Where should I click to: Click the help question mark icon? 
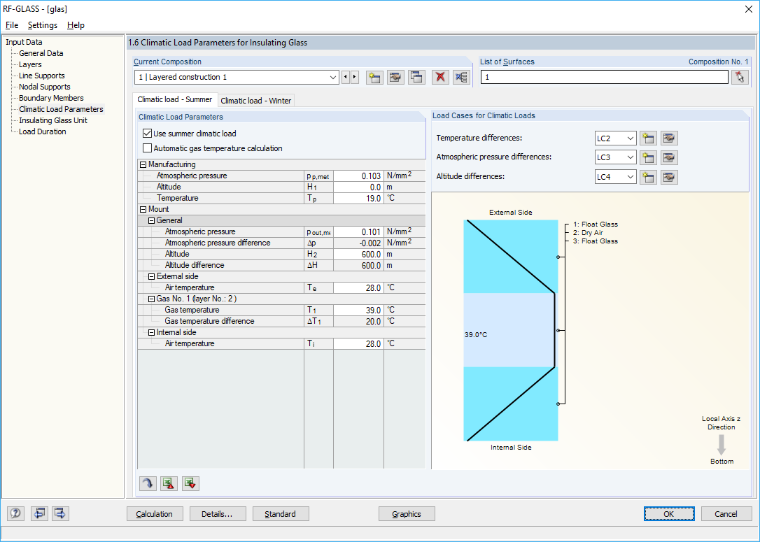pyautogui.click(x=16, y=513)
